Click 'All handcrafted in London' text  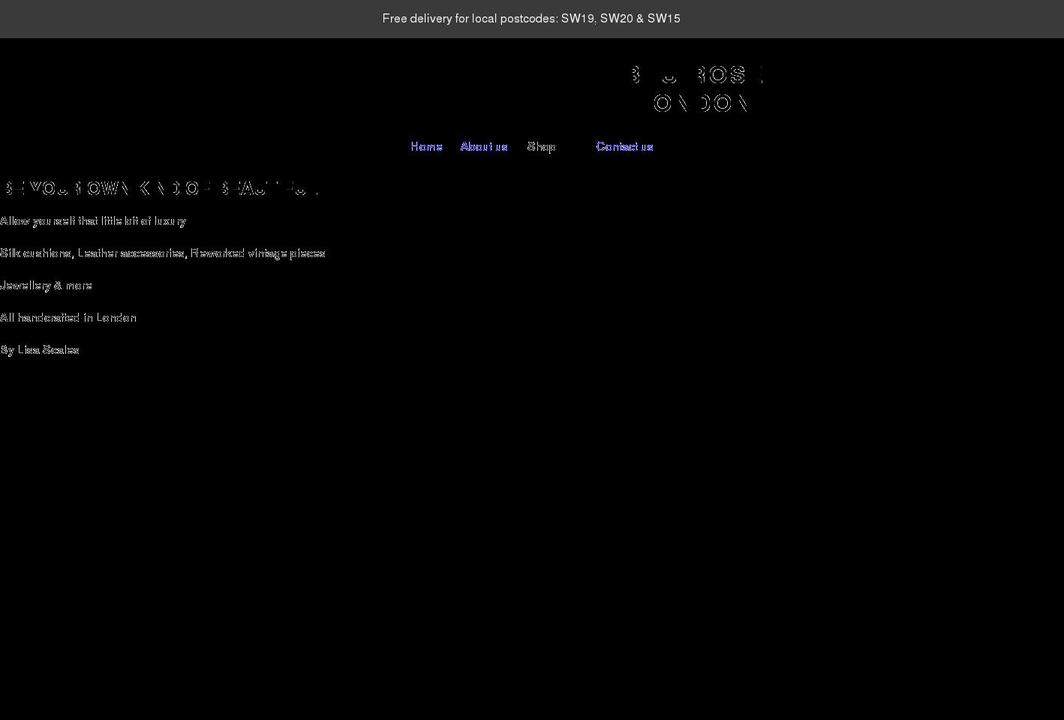[68, 317]
